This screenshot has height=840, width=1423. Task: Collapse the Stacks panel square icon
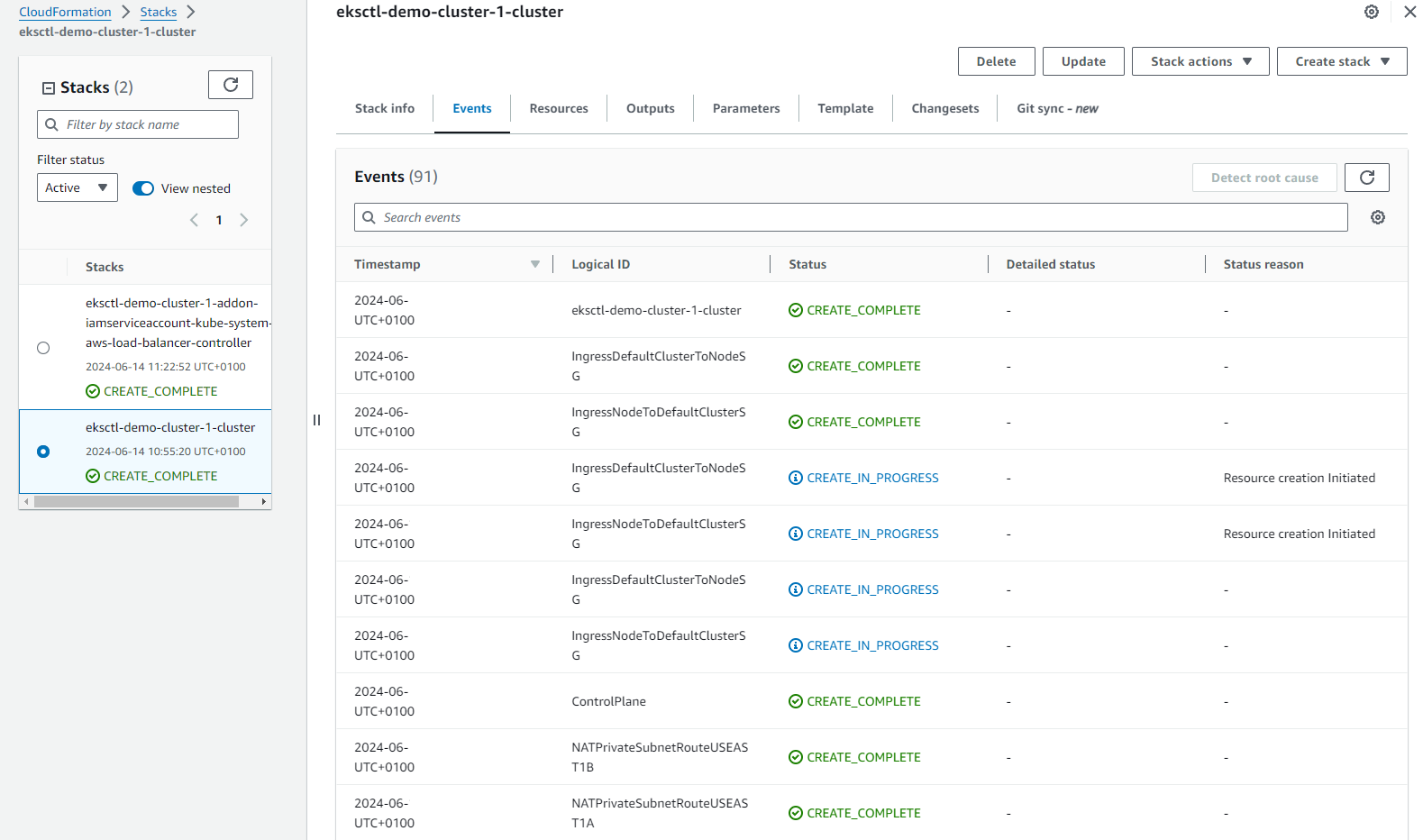(49, 87)
